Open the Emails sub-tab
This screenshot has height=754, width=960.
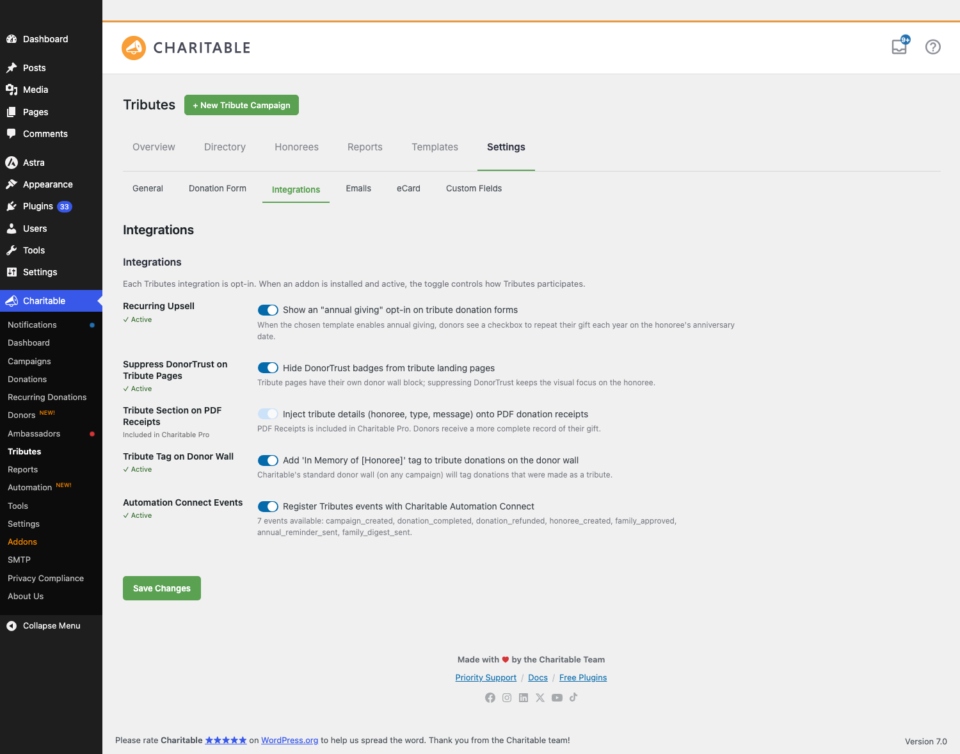(x=358, y=188)
